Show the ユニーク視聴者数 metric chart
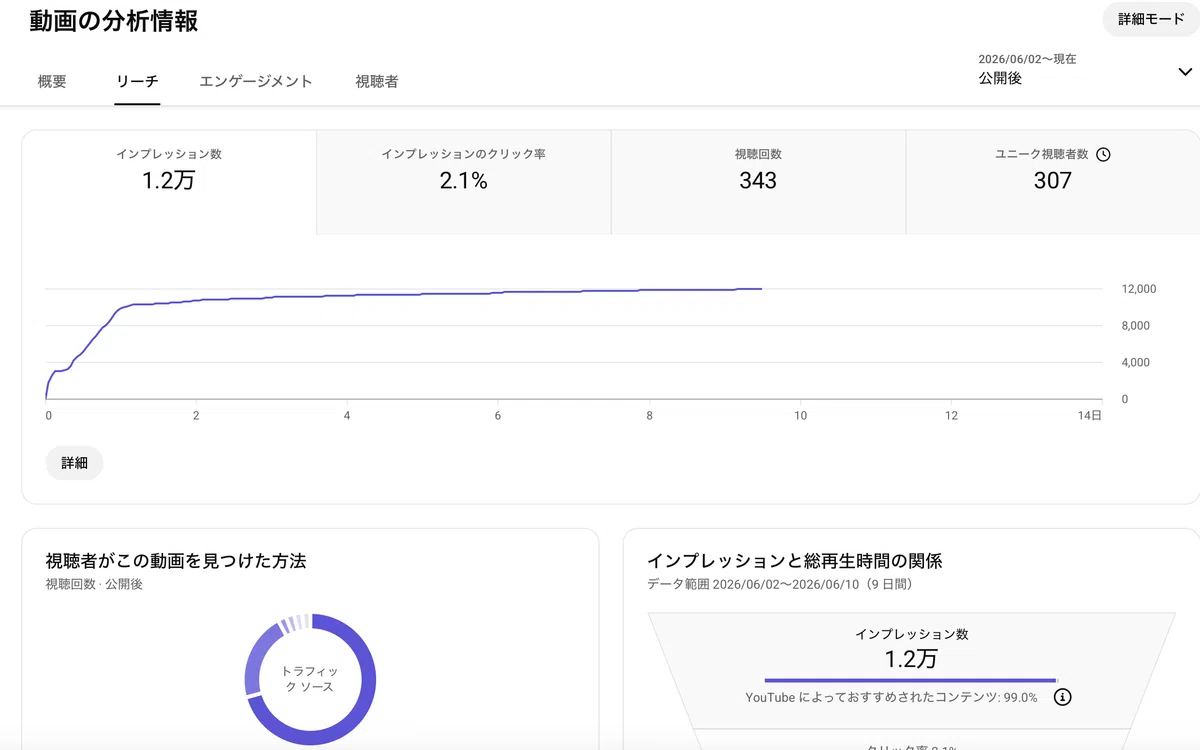The width and height of the screenshot is (1200, 750). pyautogui.click(x=1052, y=182)
